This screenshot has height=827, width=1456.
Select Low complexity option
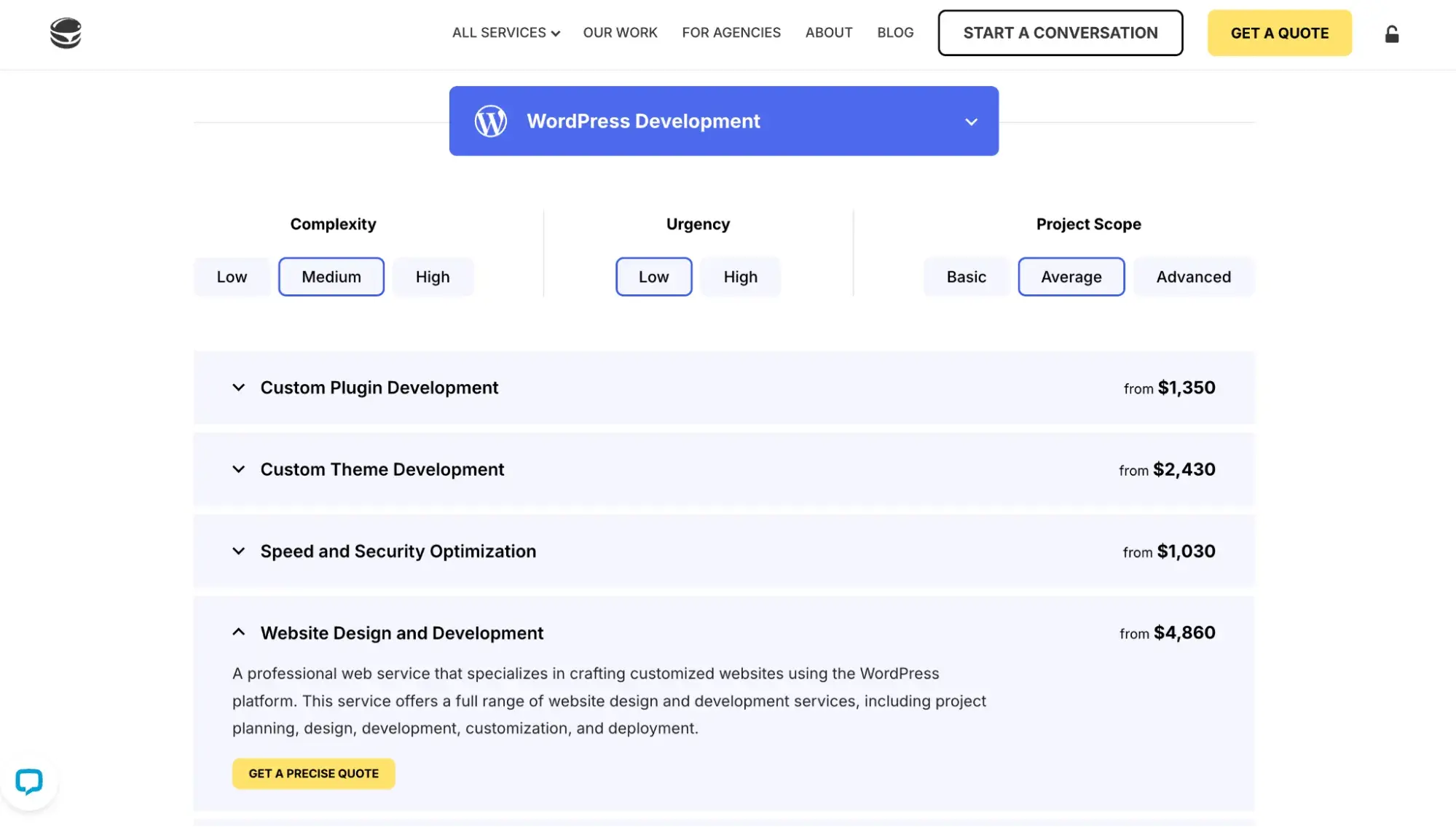[232, 277]
